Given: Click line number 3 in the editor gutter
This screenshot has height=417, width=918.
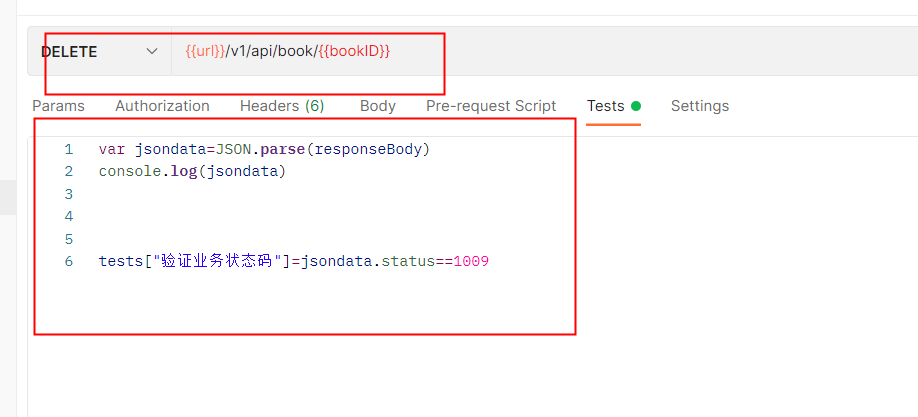Looking at the screenshot, I should point(69,194).
